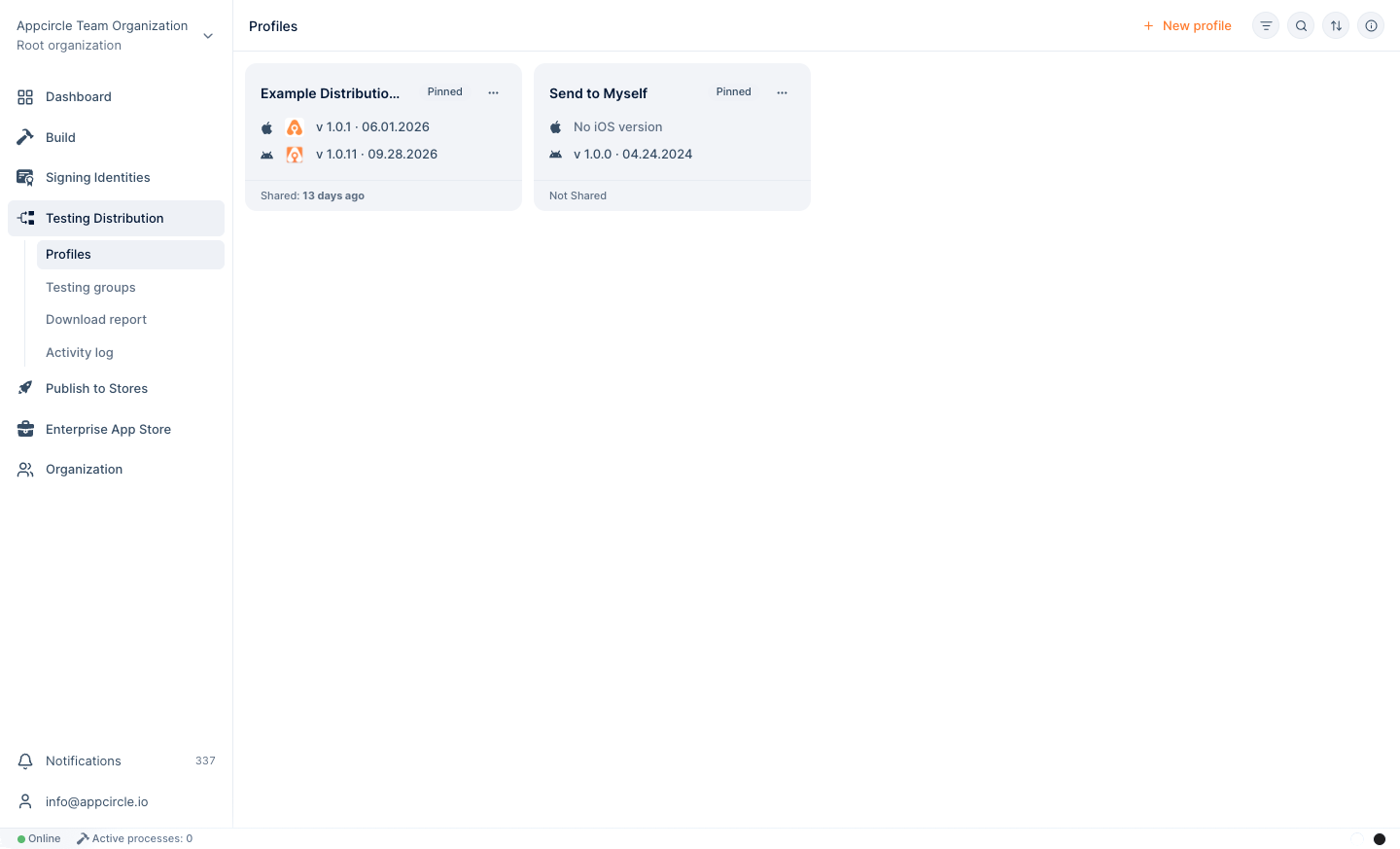The width and height of the screenshot is (1400, 849).
Task: Click the Enterprise App Store briefcase icon
Action: (x=25, y=429)
